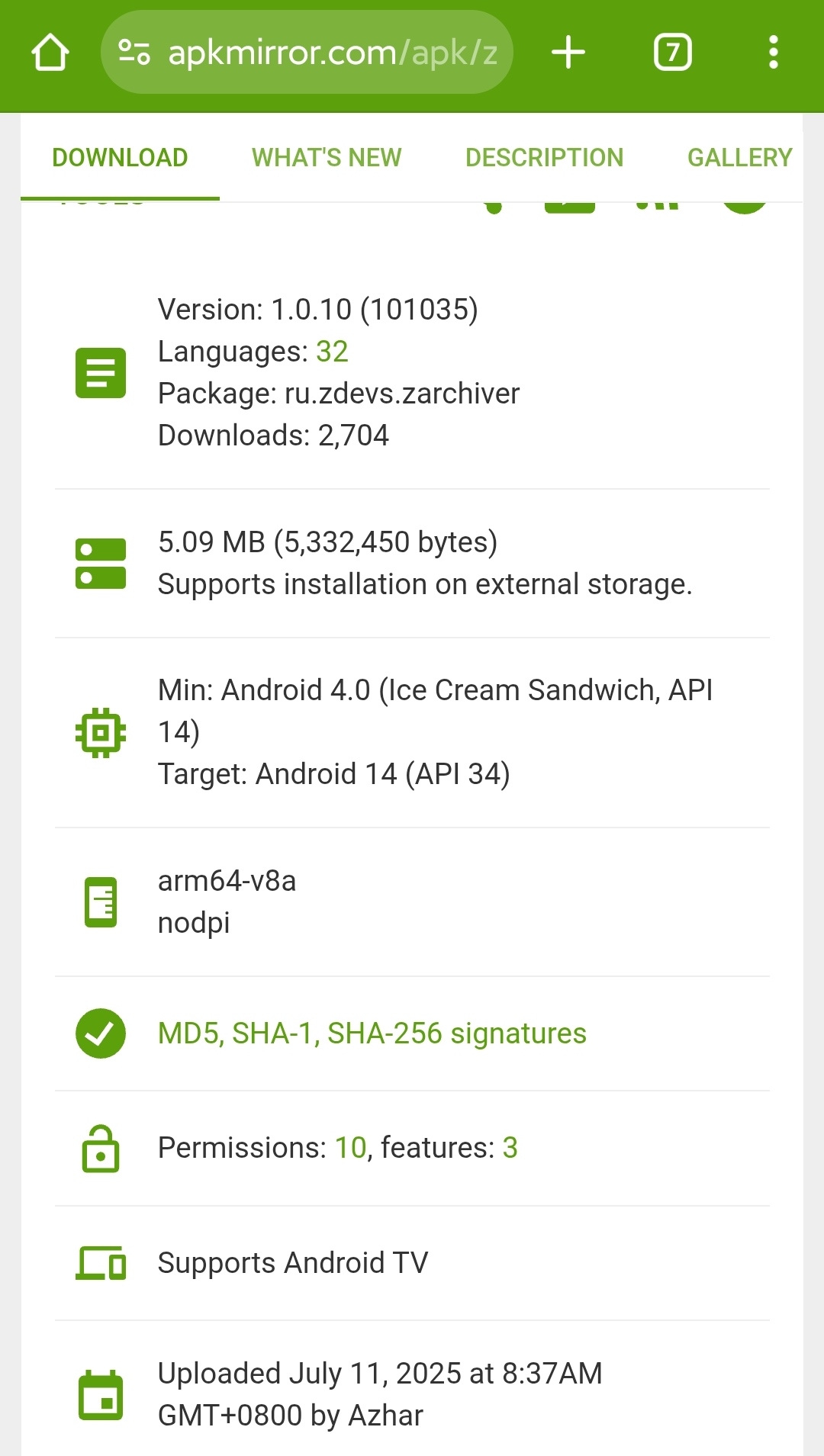824x1456 pixels.
Task: Tap the site settings icon in address bar
Action: (x=134, y=53)
